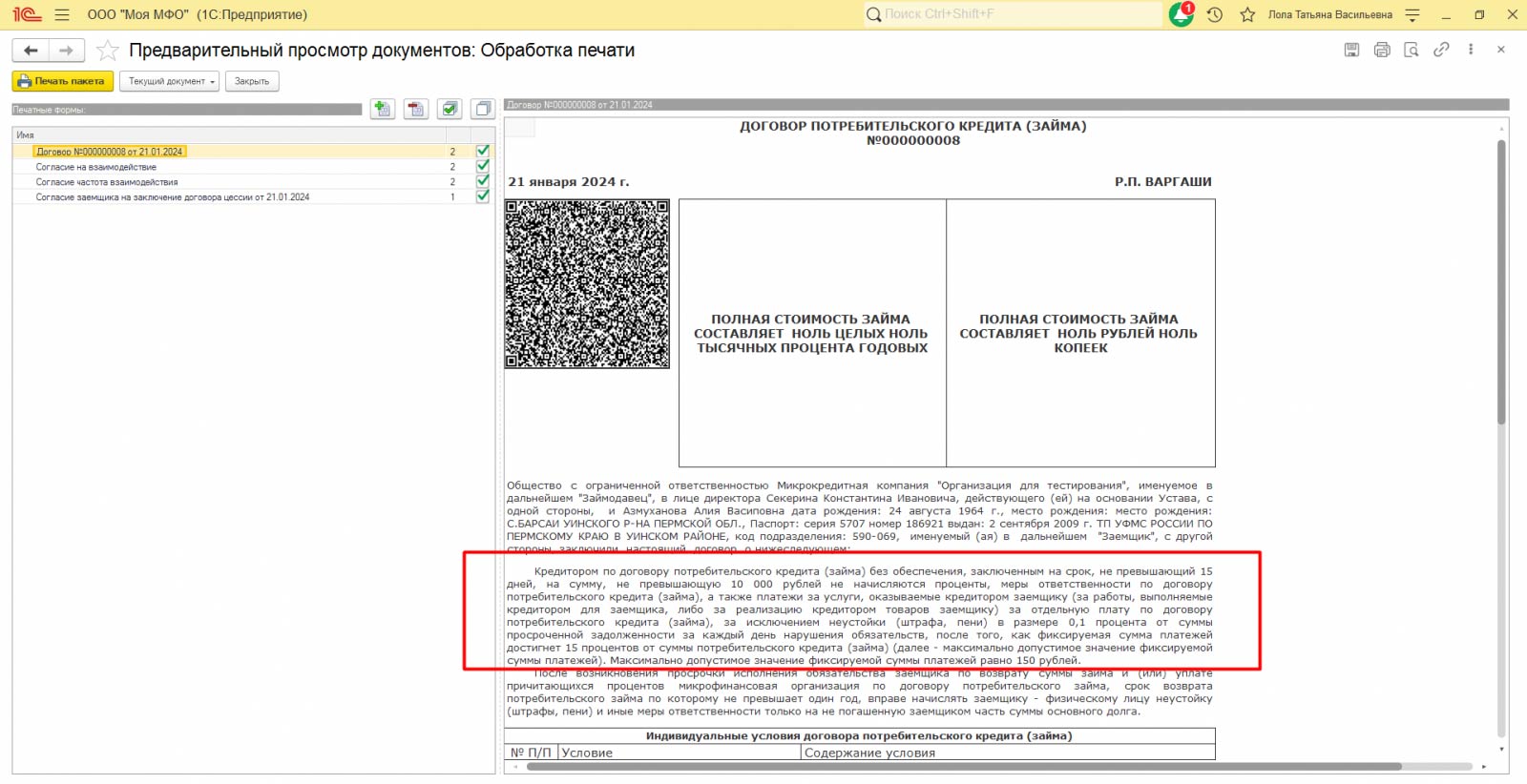Toggle checkbox for Согласие частота взаимодействия
Viewport: 1527px width, 784px height.
click(x=483, y=182)
